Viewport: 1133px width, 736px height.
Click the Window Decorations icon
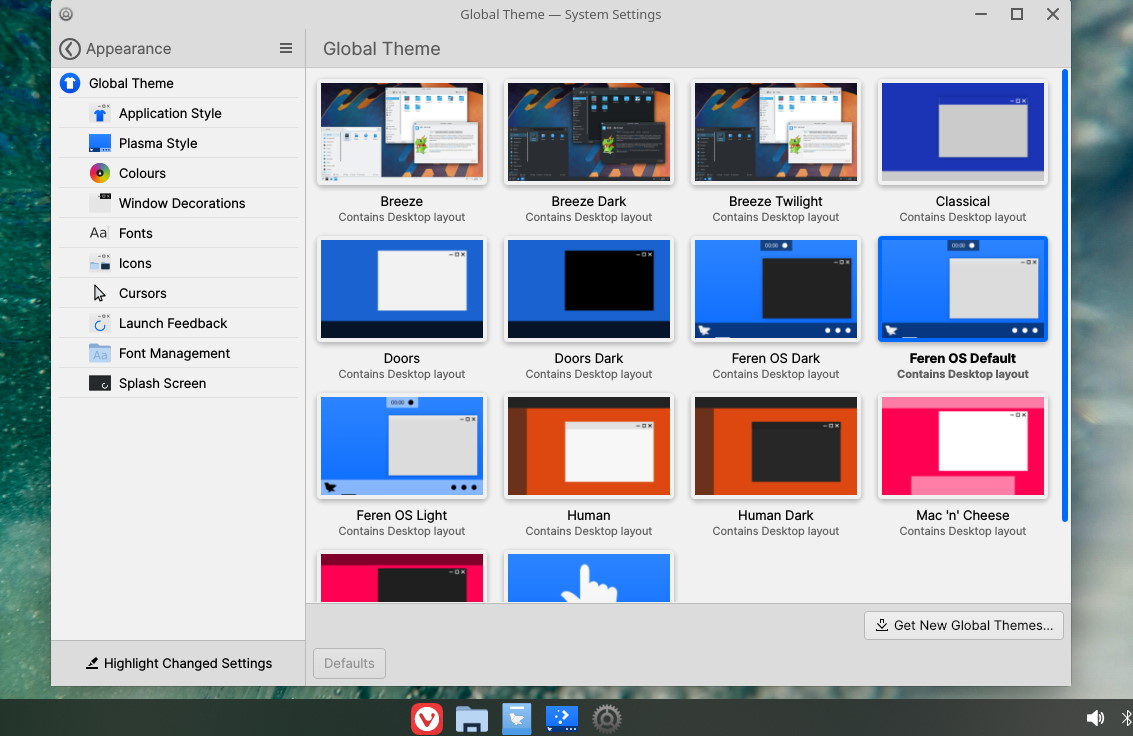click(x=100, y=203)
